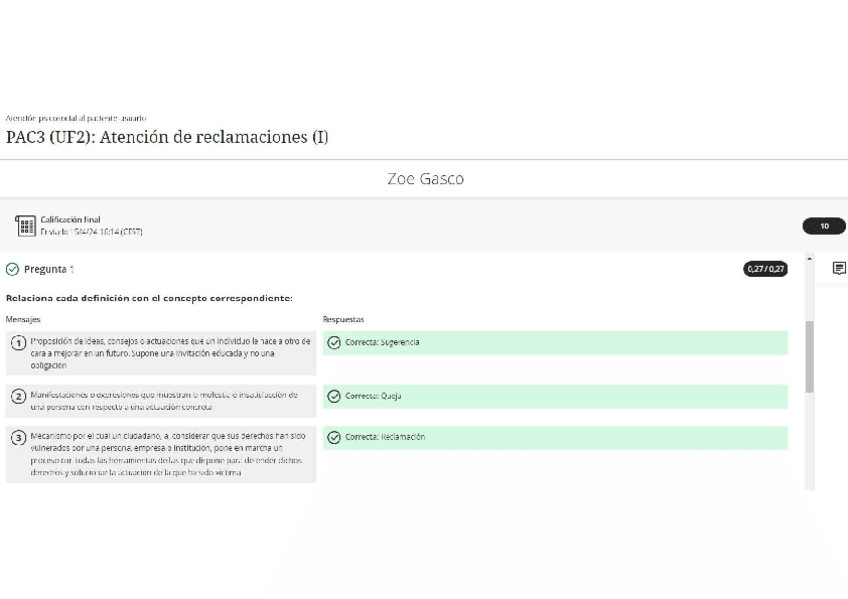Click the scrollbar up arrow
This screenshot has height=599, width=848.
pyautogui.click(x=809, y=259)
